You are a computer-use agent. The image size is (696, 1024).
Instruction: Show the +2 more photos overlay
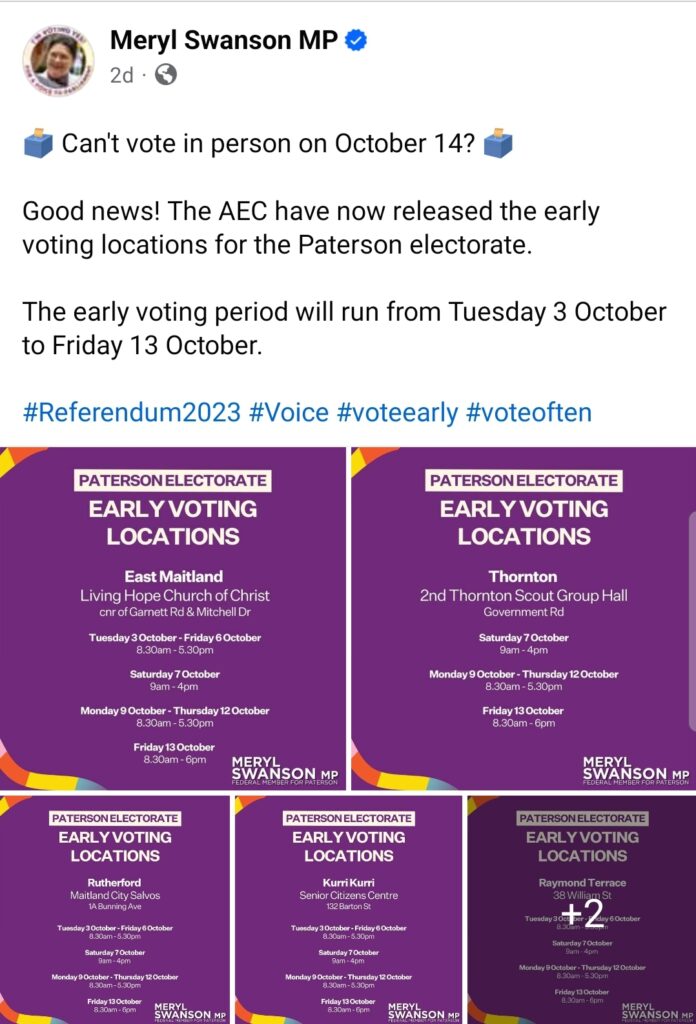[581, 909]
